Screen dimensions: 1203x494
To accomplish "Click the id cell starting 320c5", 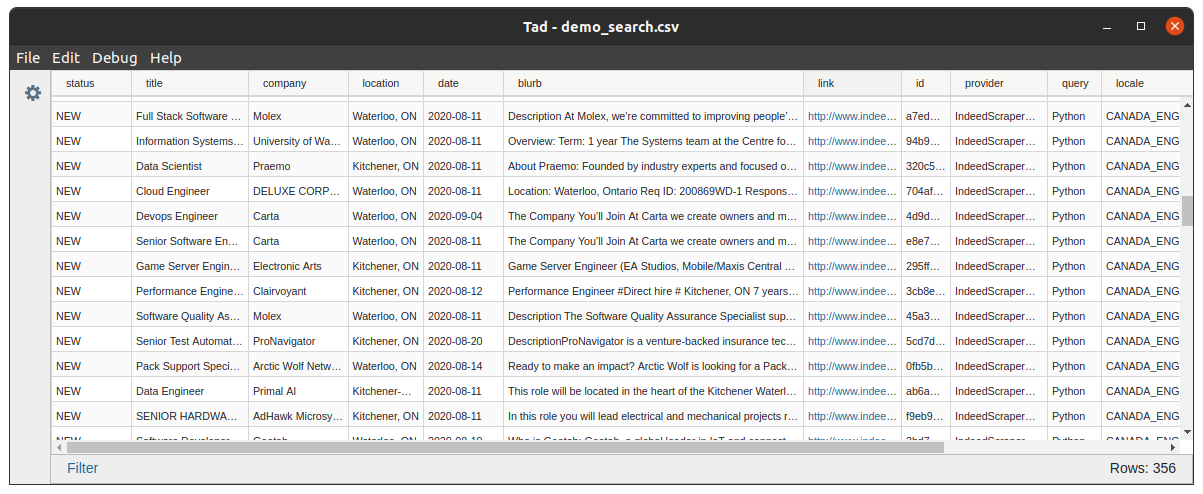I will pos(926,166).
